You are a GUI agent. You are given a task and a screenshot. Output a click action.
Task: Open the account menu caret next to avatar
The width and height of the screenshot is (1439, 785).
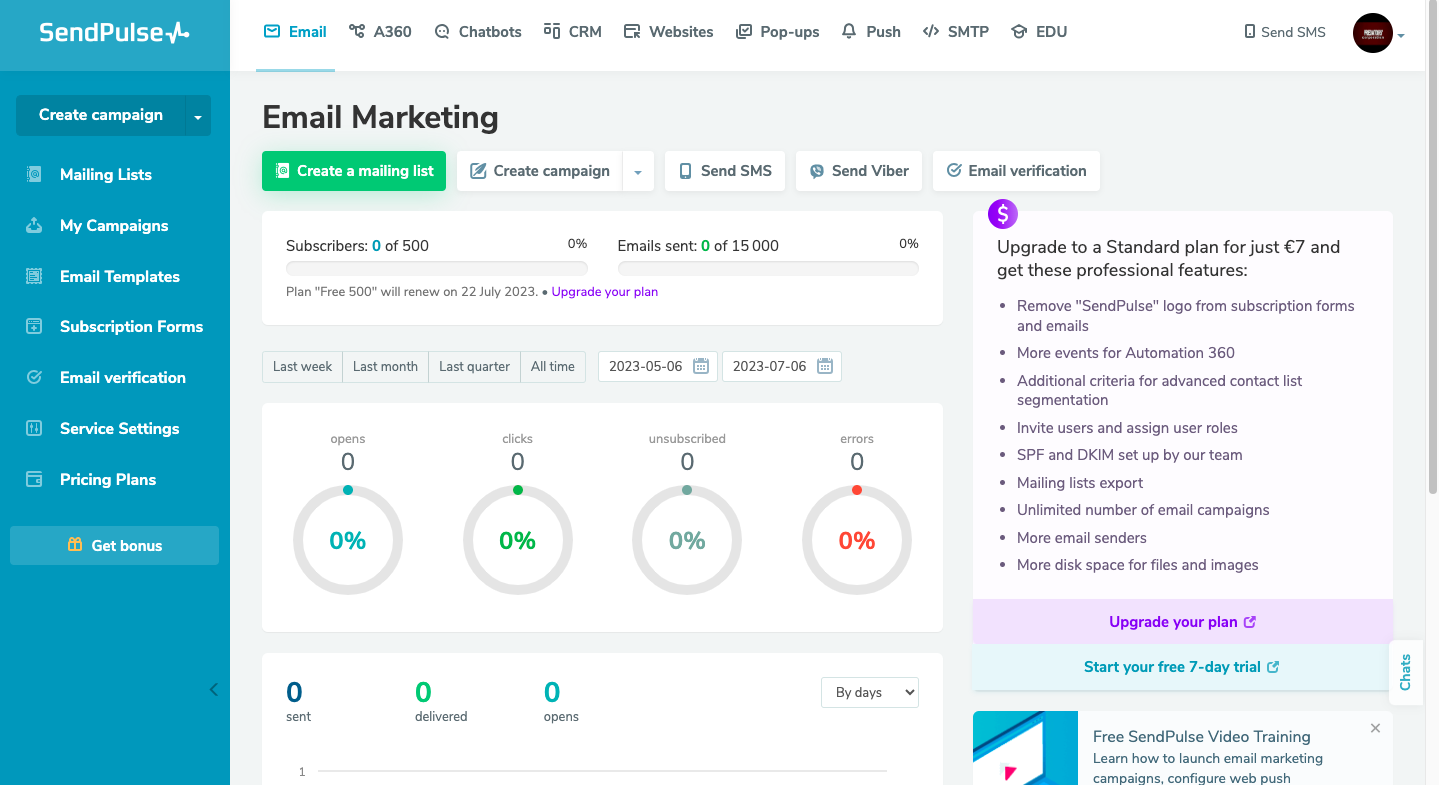click(x=1401, y=36)
